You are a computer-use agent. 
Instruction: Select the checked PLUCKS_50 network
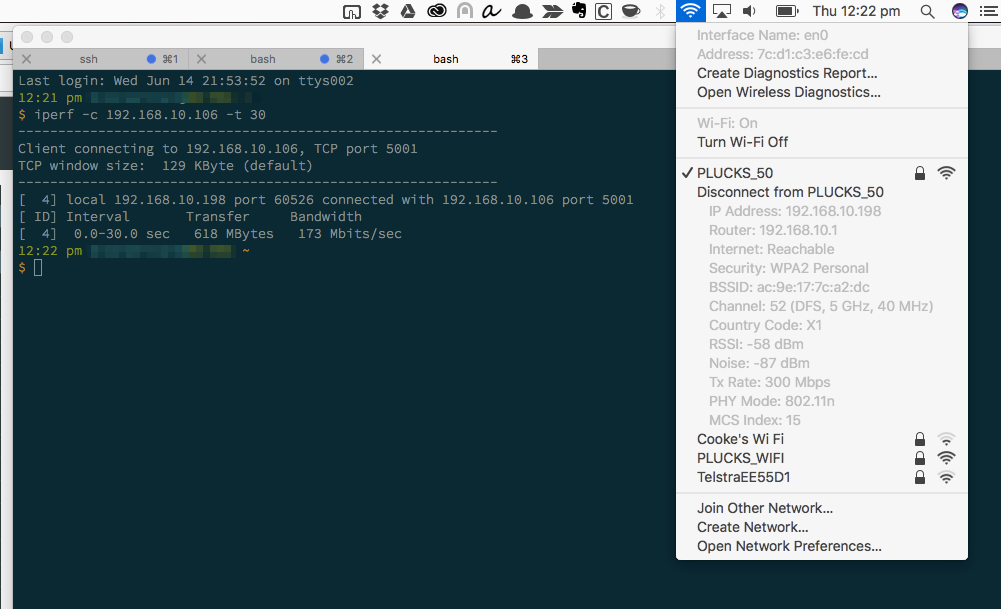coord(735,173)
